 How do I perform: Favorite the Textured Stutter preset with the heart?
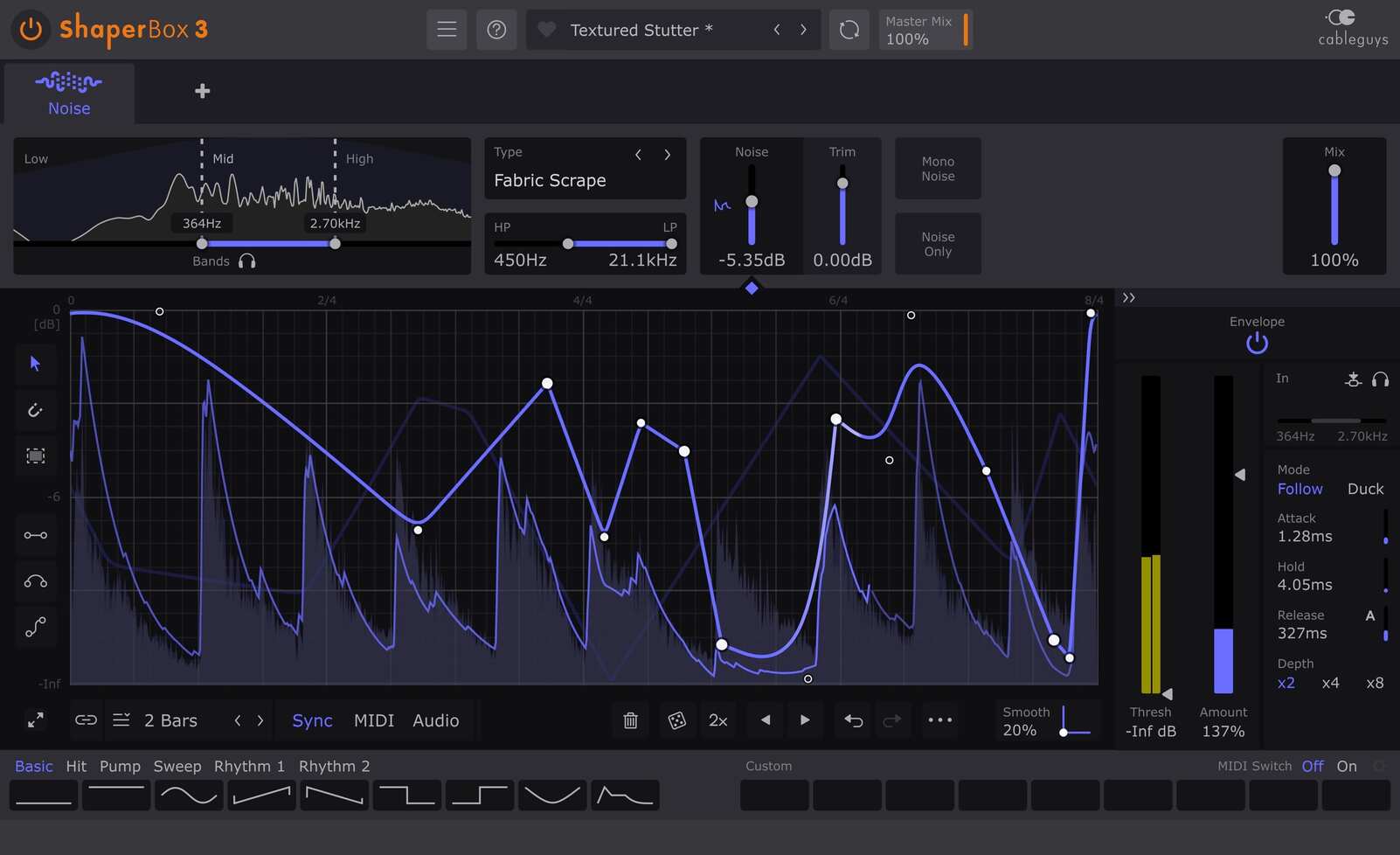tap(546, 29)
